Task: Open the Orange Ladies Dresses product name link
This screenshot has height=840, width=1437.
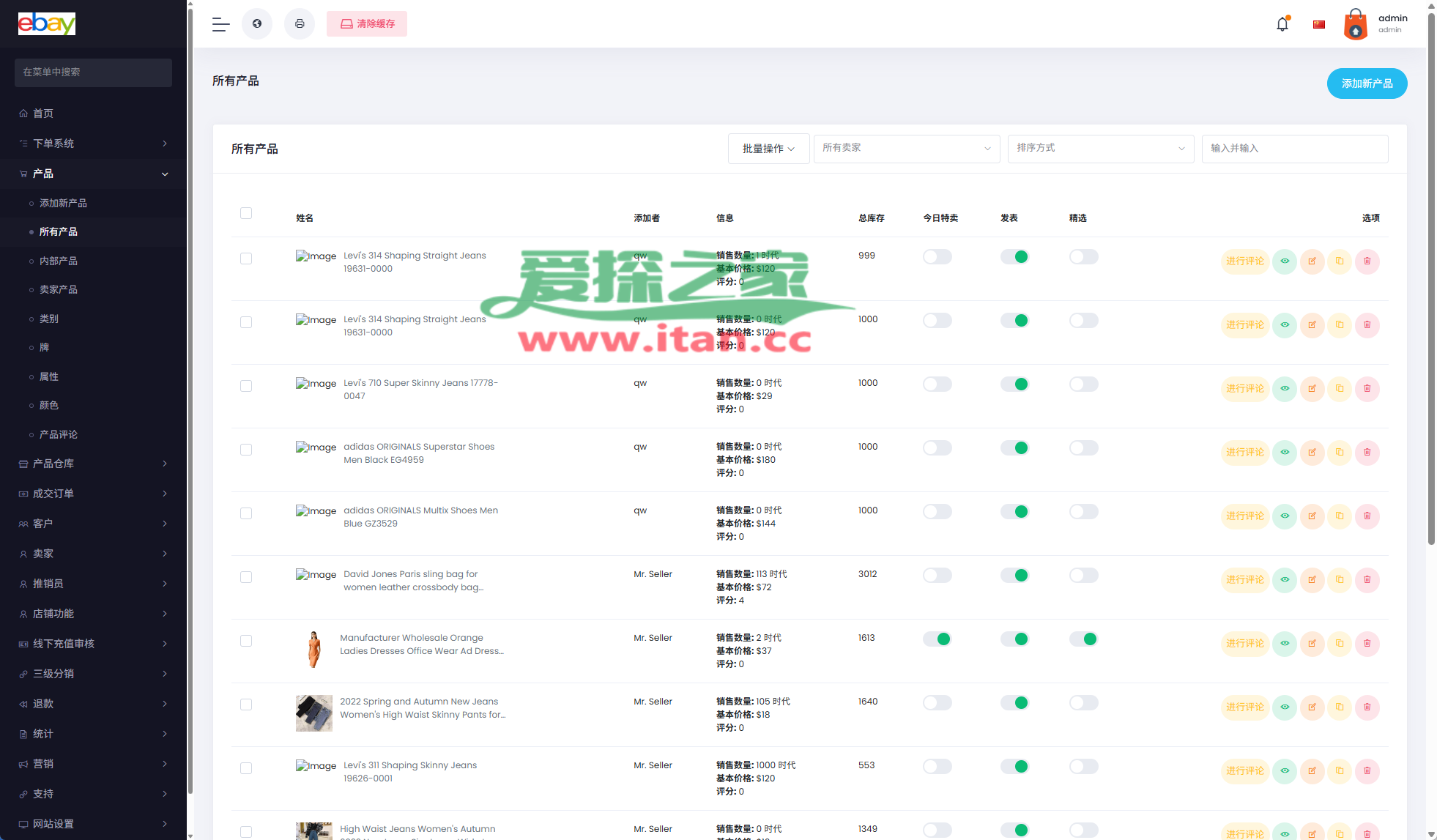Action: pos(422,644)
